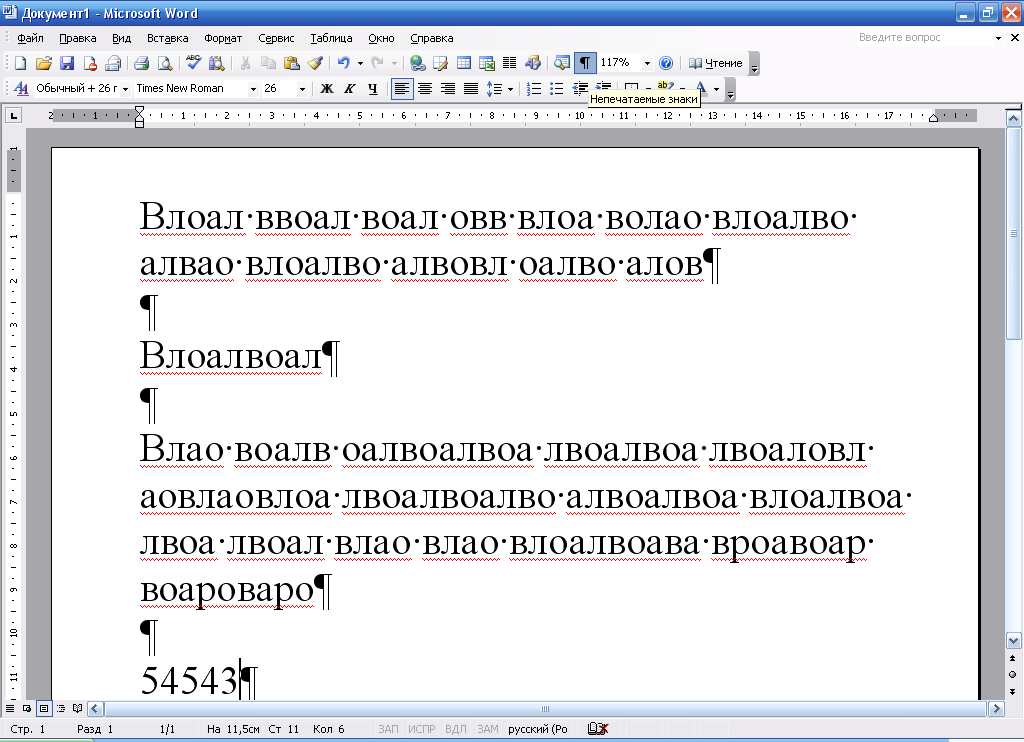
Task: Click the highlight color ab marker
Action: click(x=665, y=87)
